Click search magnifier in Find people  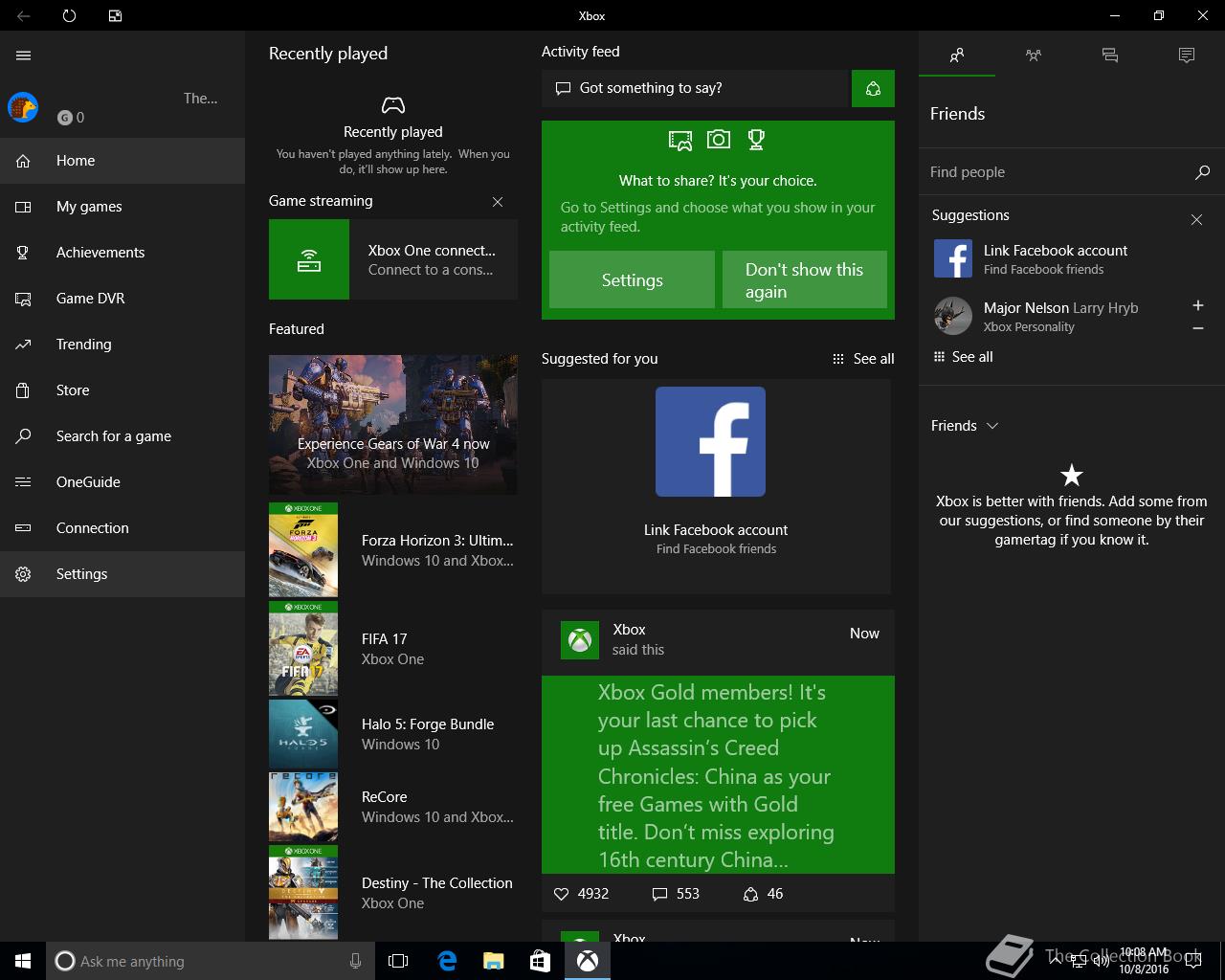(1202, 172)
